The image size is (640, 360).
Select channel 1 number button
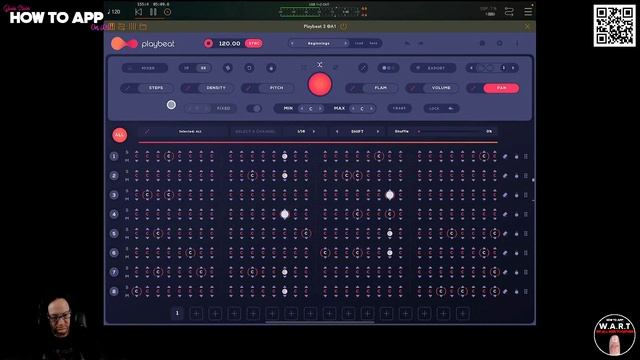coord(114,156)
